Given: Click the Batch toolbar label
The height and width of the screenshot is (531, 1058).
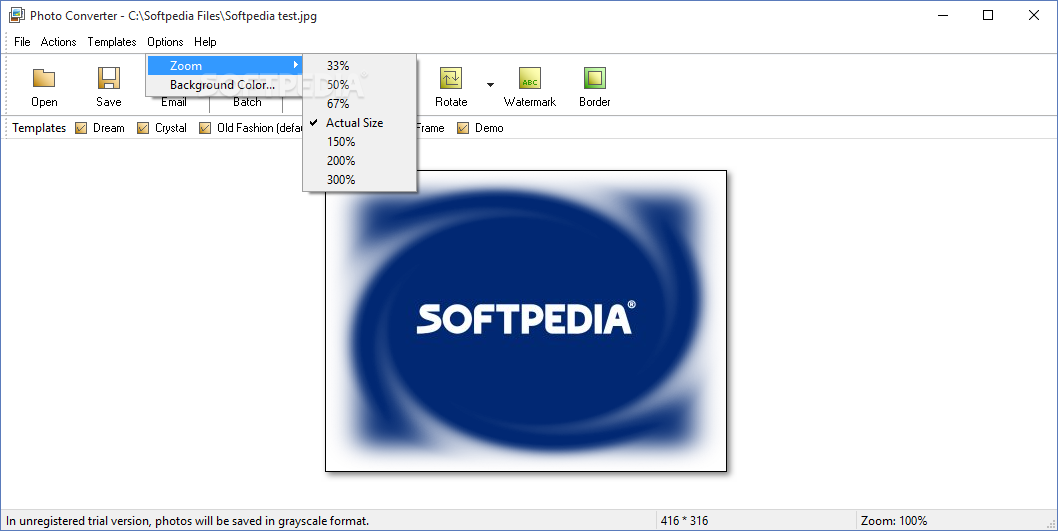Looking at the screenshot, I should pos(247,102).
